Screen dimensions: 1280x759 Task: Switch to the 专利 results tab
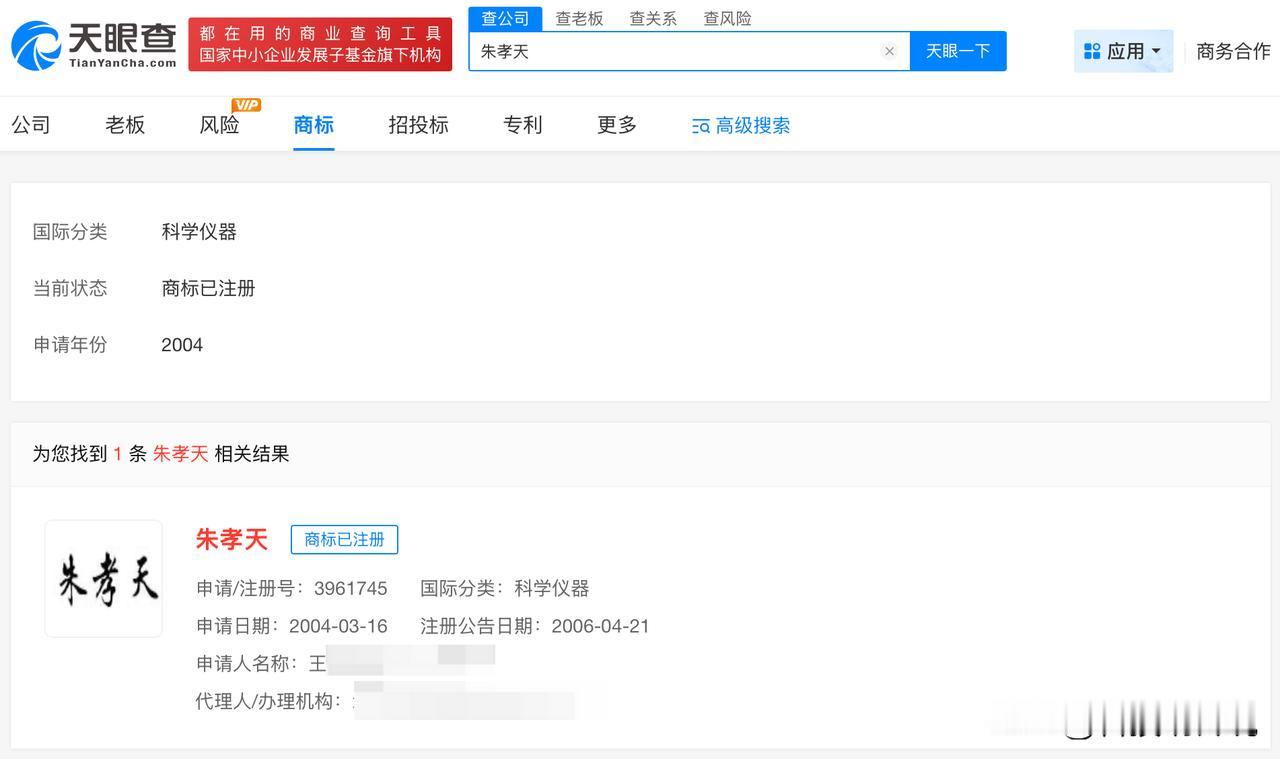[522, 125]
